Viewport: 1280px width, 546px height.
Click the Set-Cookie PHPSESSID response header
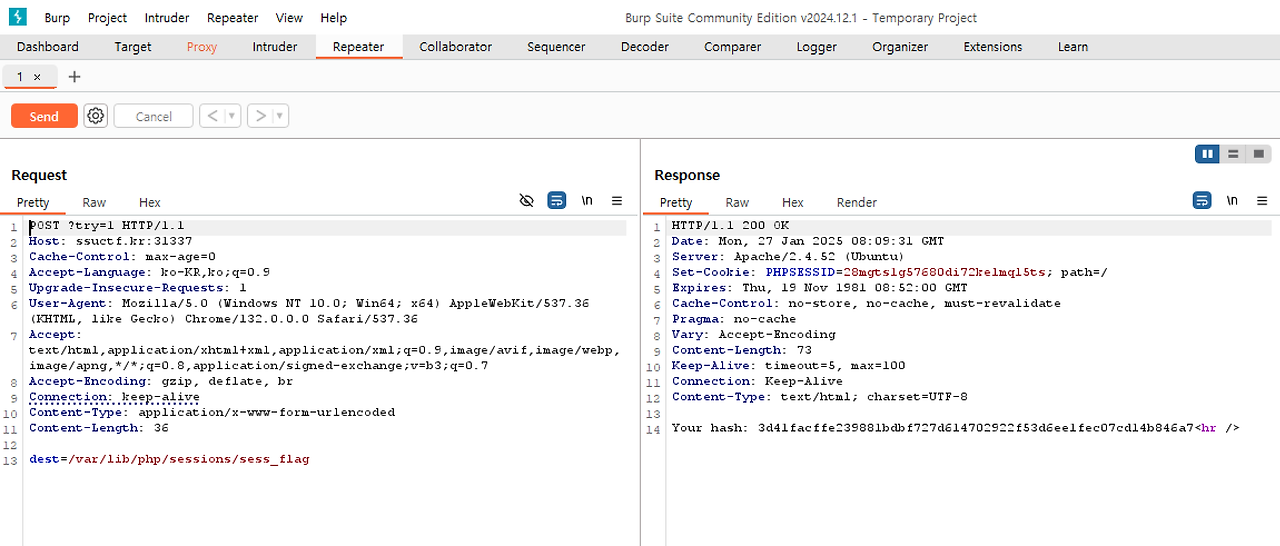890,272
